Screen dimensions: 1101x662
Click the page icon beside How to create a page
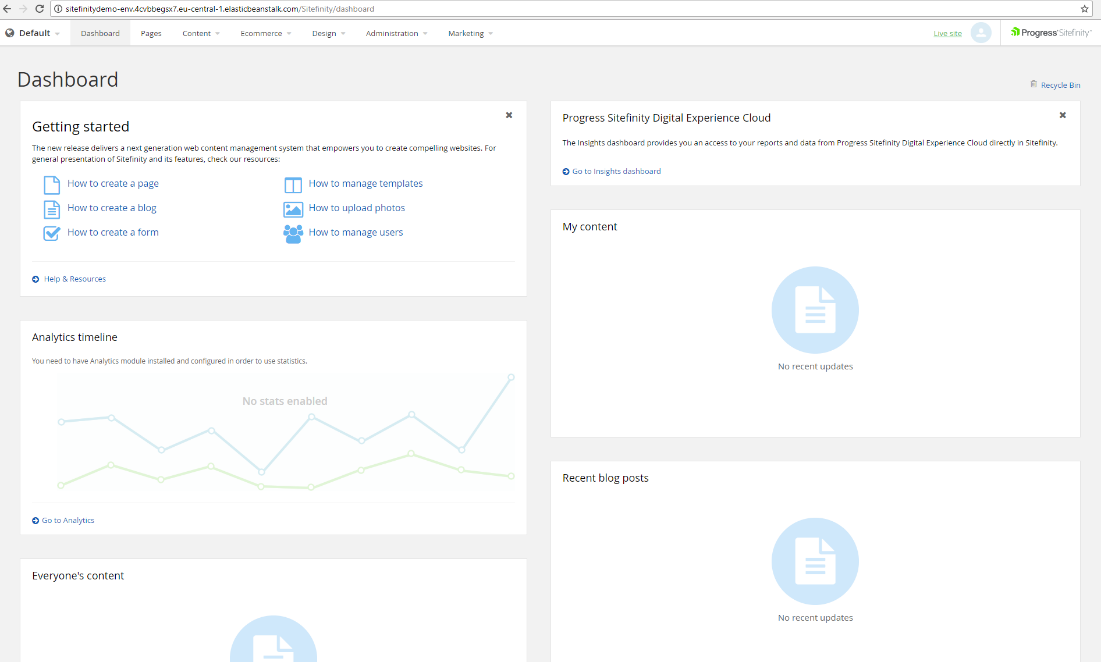coord(51,185)
